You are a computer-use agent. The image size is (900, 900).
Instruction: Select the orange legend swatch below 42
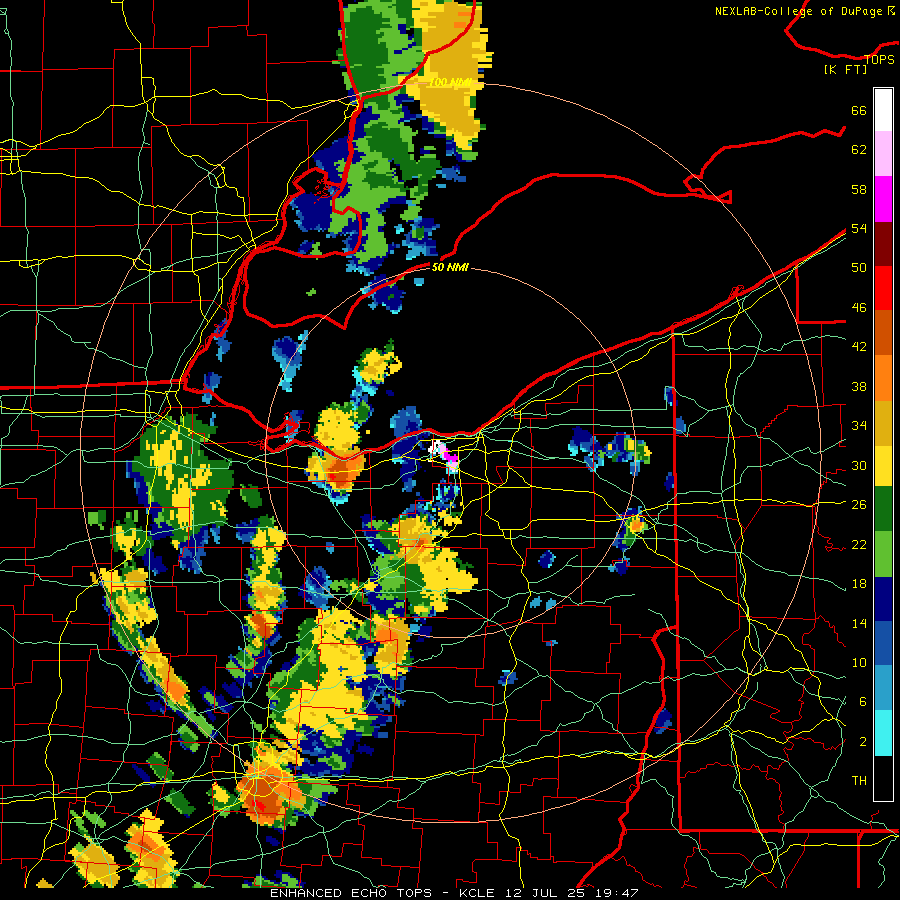tap(883, 377)
